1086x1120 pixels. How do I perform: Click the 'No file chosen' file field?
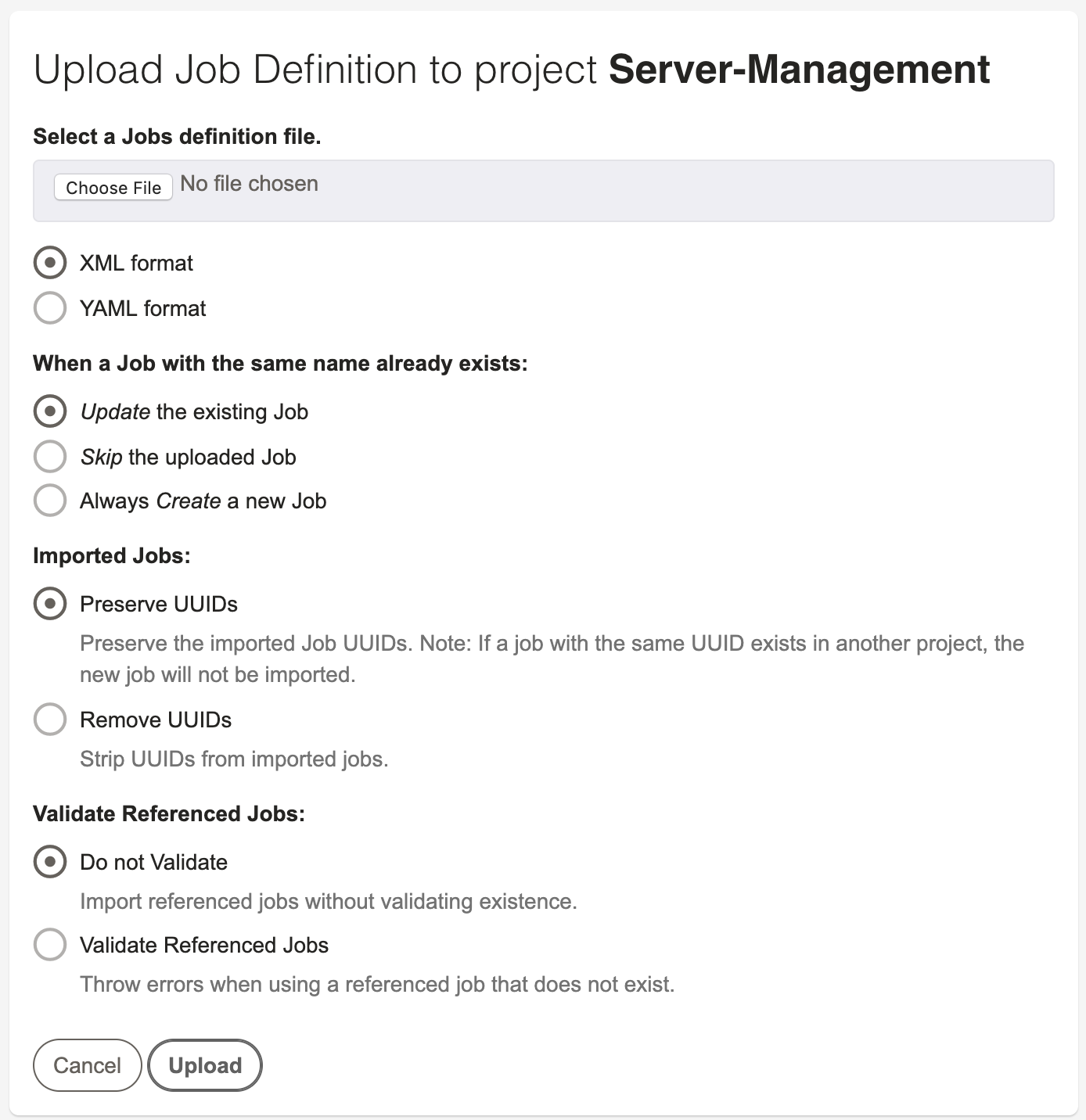coord(249,184)
